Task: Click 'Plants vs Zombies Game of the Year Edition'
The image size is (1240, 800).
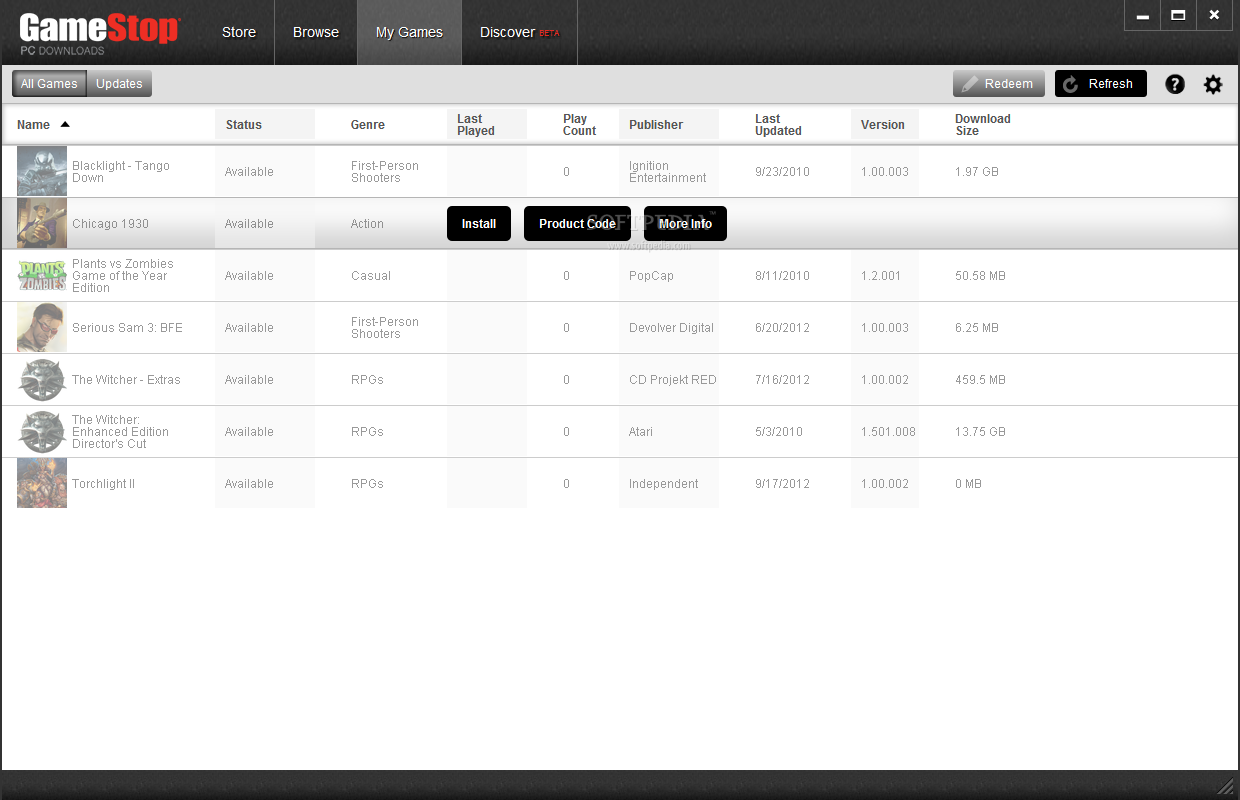Action: pyautogui.click(x=123, y=276)
